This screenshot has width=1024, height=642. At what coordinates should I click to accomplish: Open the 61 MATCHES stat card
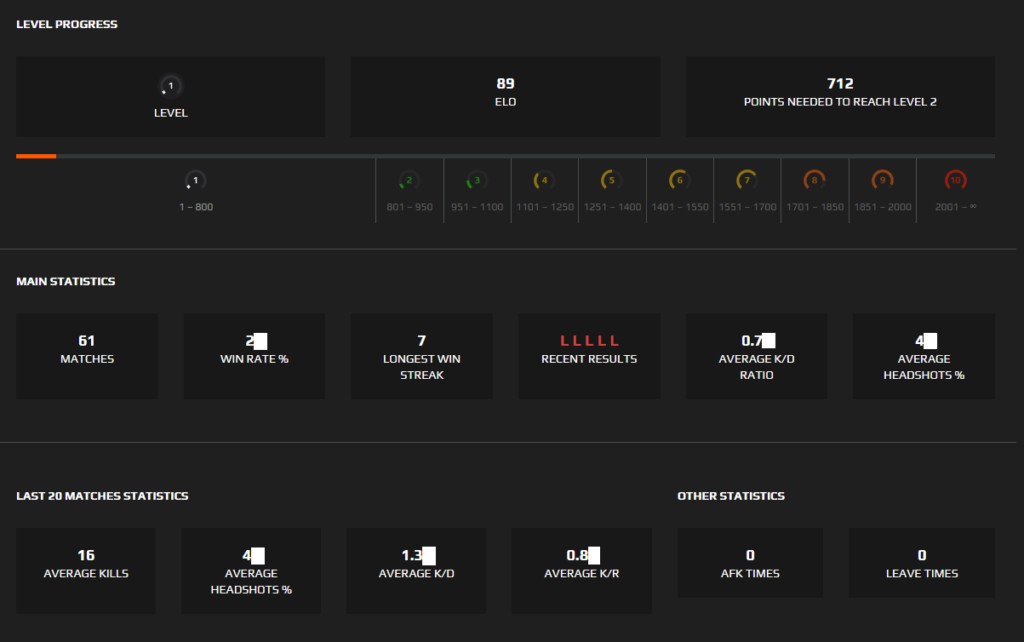pyautogui.click(x=86, y=355)
